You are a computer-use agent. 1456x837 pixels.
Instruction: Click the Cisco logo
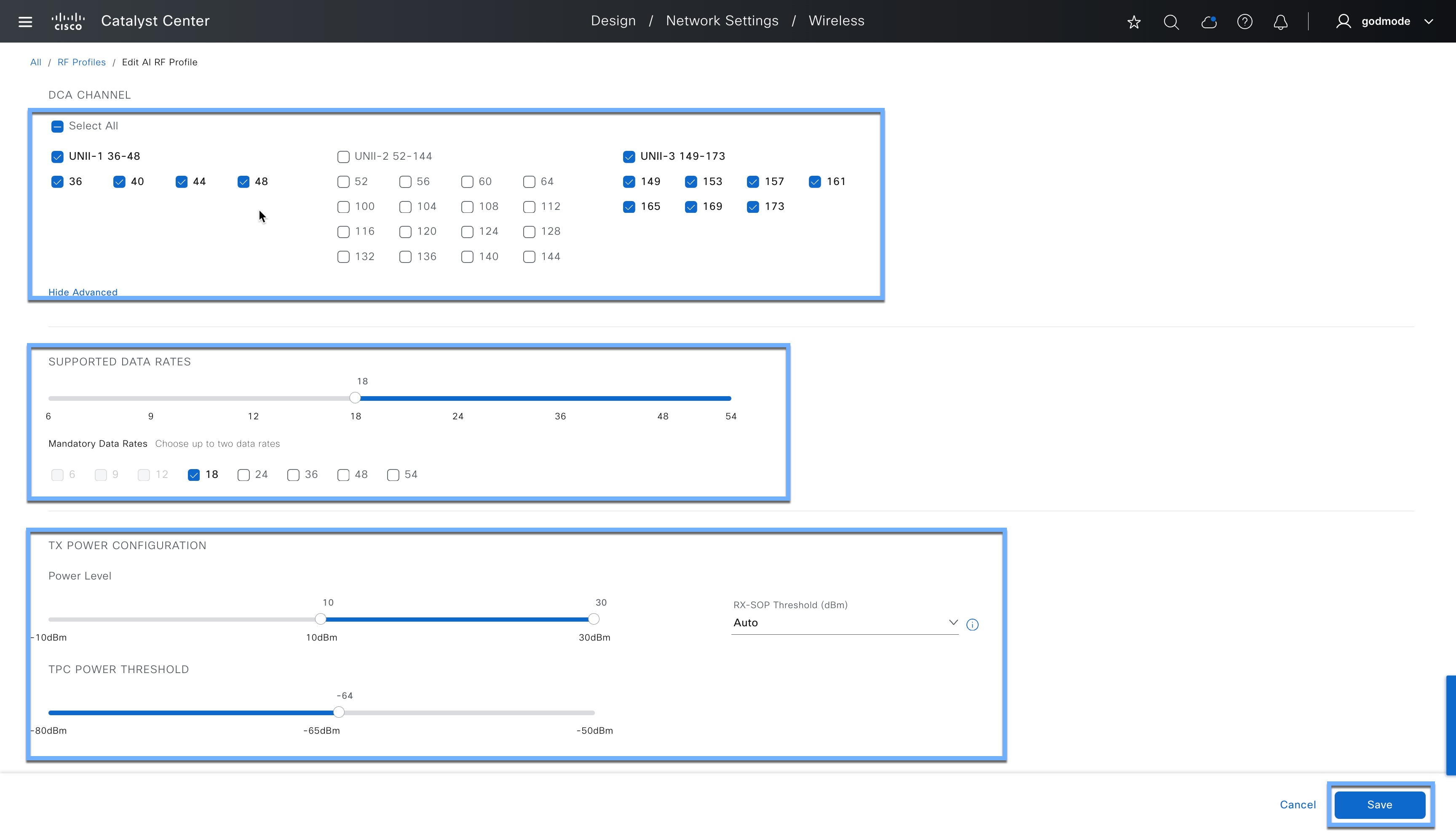coord(68,21)
